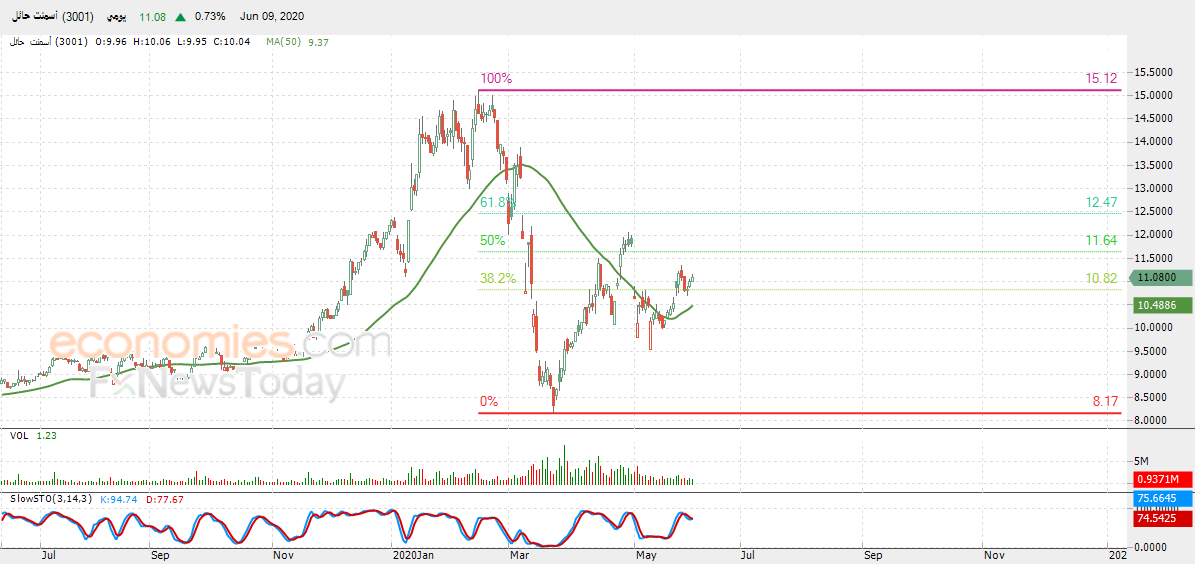1195x564 pixels.
Task: Click the economies.com watermark
Action: click(x=221, y=344)
